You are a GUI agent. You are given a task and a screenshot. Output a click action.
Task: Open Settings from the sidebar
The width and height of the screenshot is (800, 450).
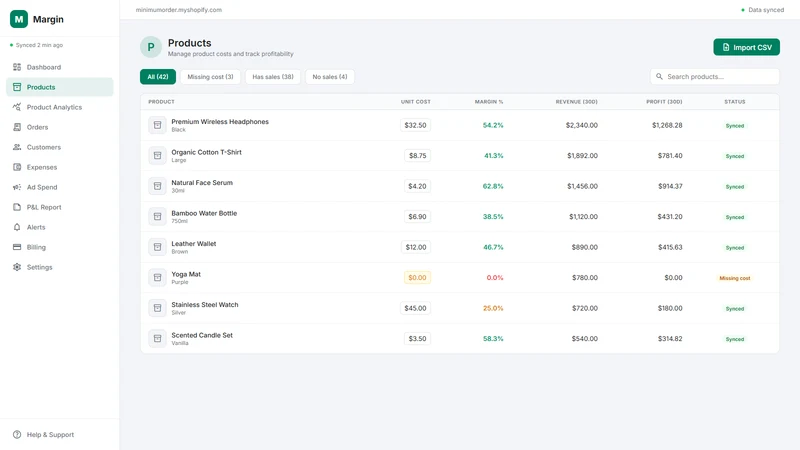(x=60, y=267)
